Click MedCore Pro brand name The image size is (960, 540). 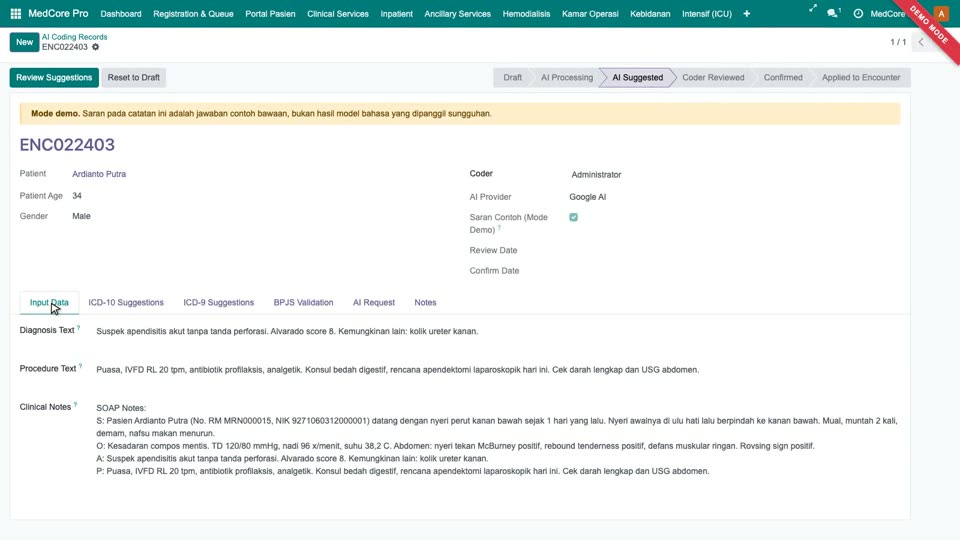[58, 13]
